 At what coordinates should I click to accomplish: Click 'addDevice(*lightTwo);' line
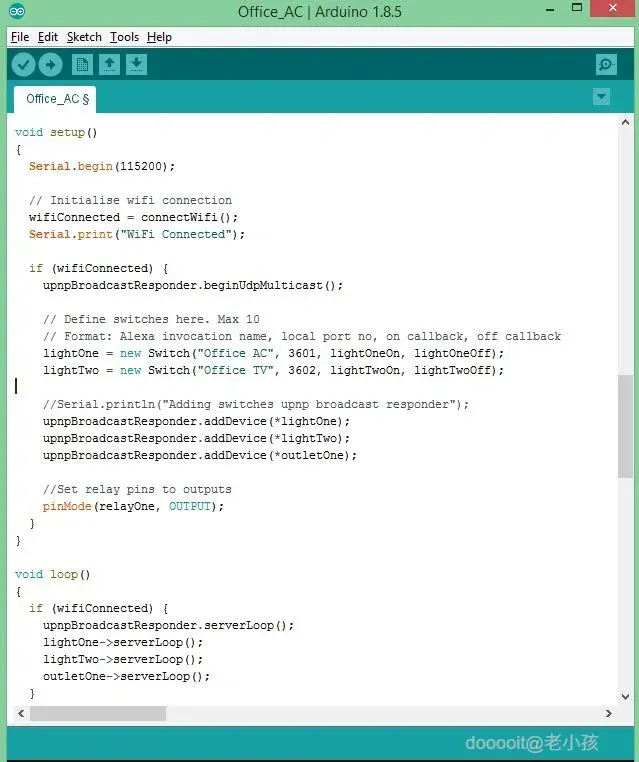tap(196, 438)
